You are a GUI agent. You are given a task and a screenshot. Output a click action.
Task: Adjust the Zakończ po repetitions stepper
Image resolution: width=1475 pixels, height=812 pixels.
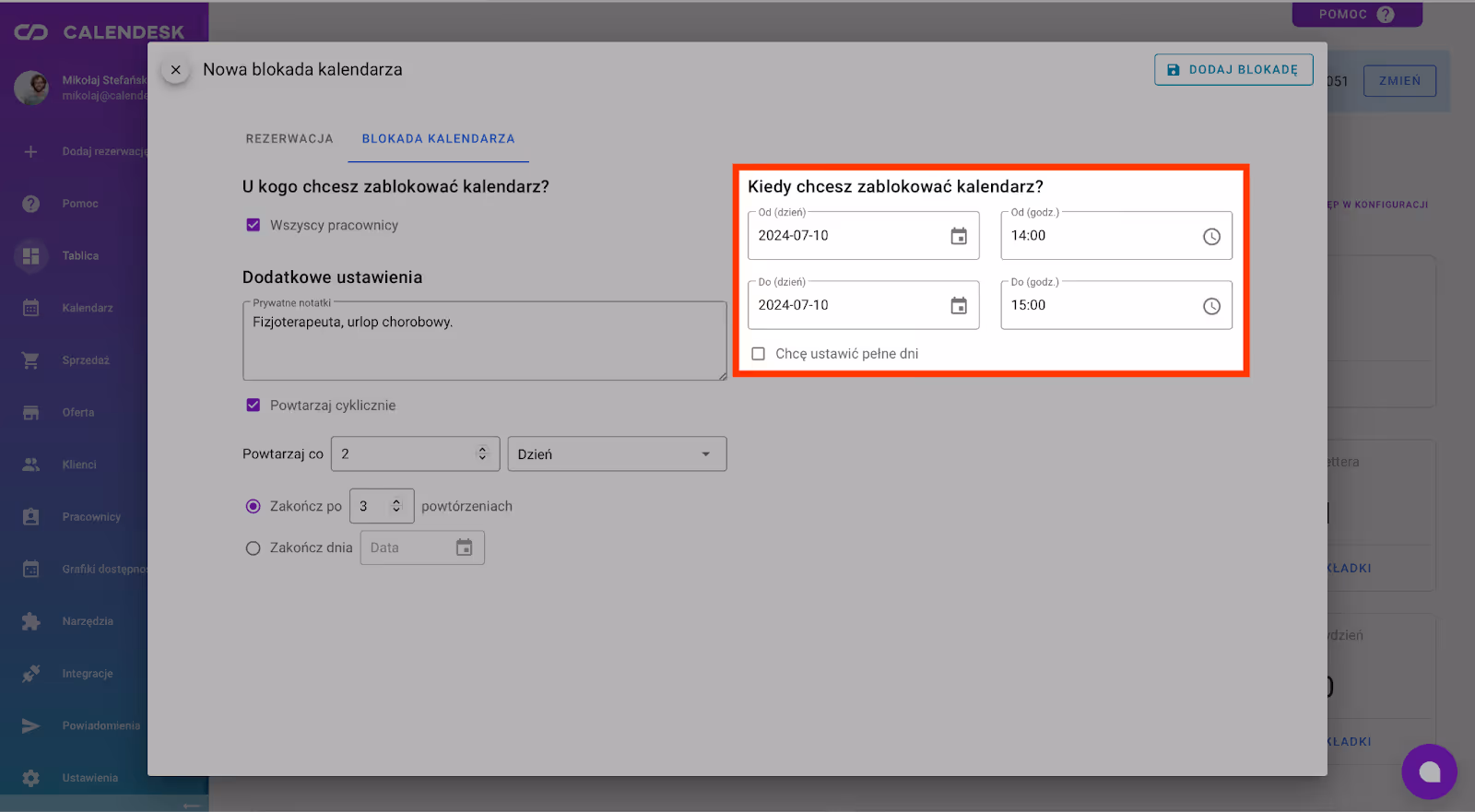tap(396, 506)
